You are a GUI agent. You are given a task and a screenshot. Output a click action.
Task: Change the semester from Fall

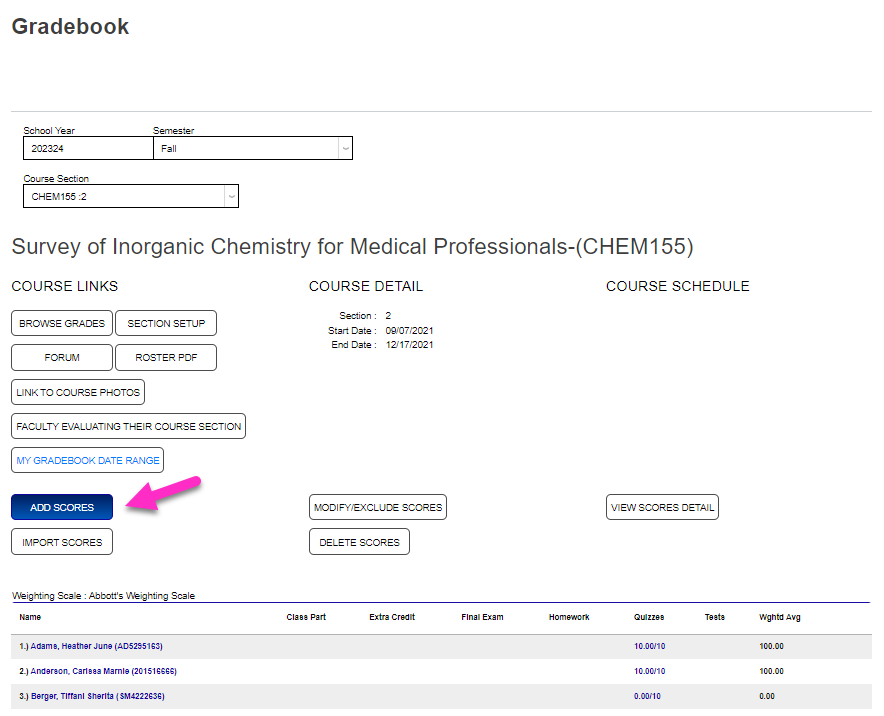click(x=252, y=148)
